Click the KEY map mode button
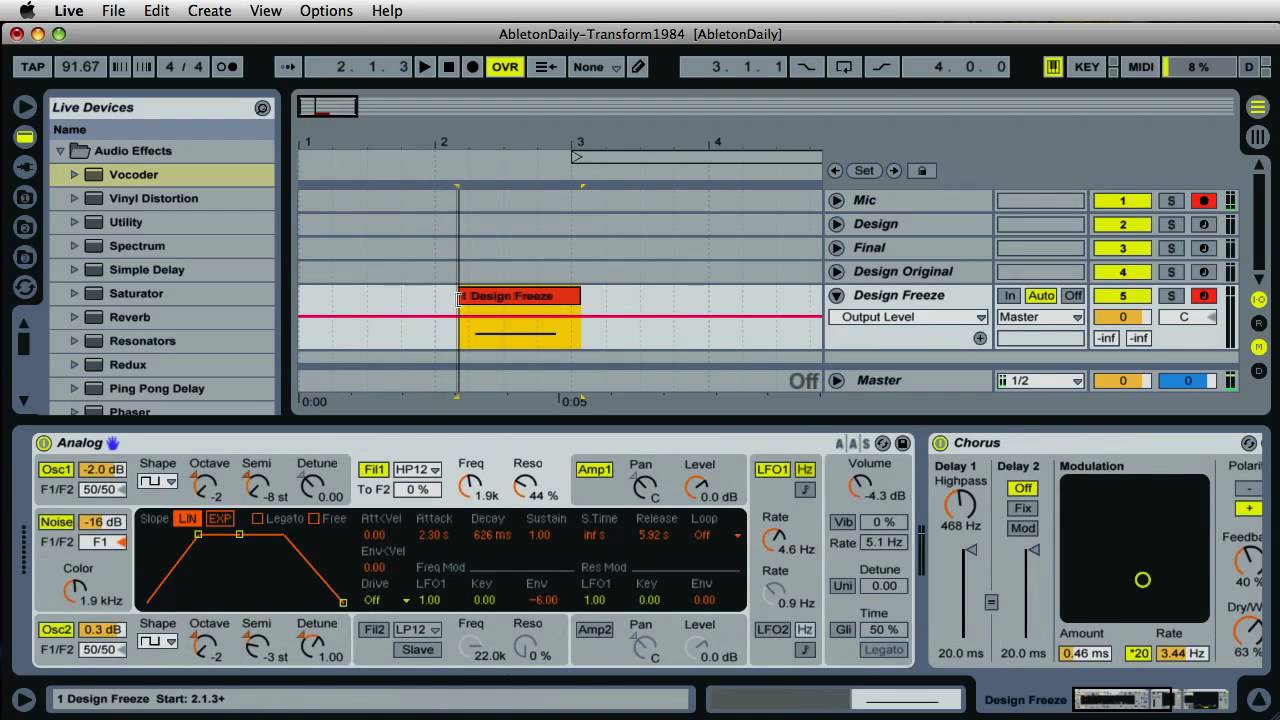 tap(1087, 67)
